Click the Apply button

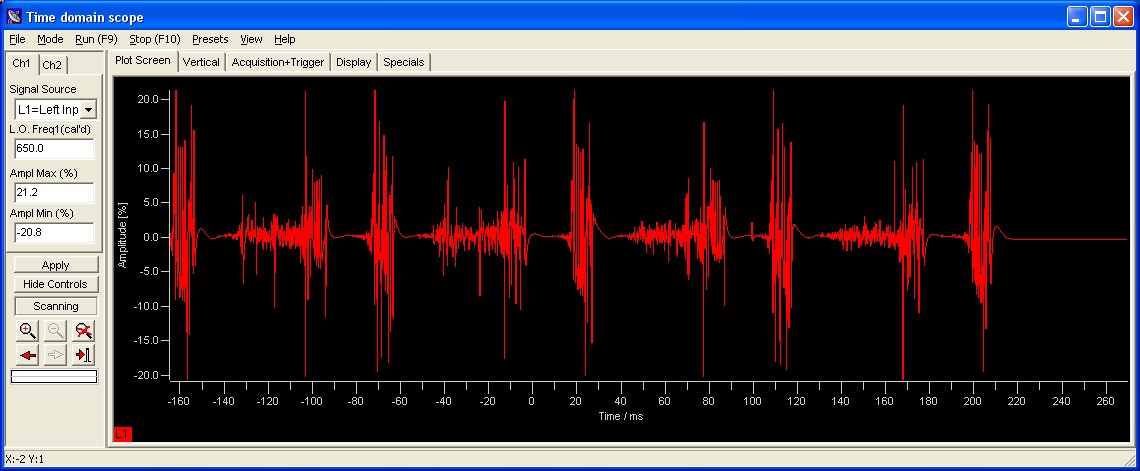56,265
